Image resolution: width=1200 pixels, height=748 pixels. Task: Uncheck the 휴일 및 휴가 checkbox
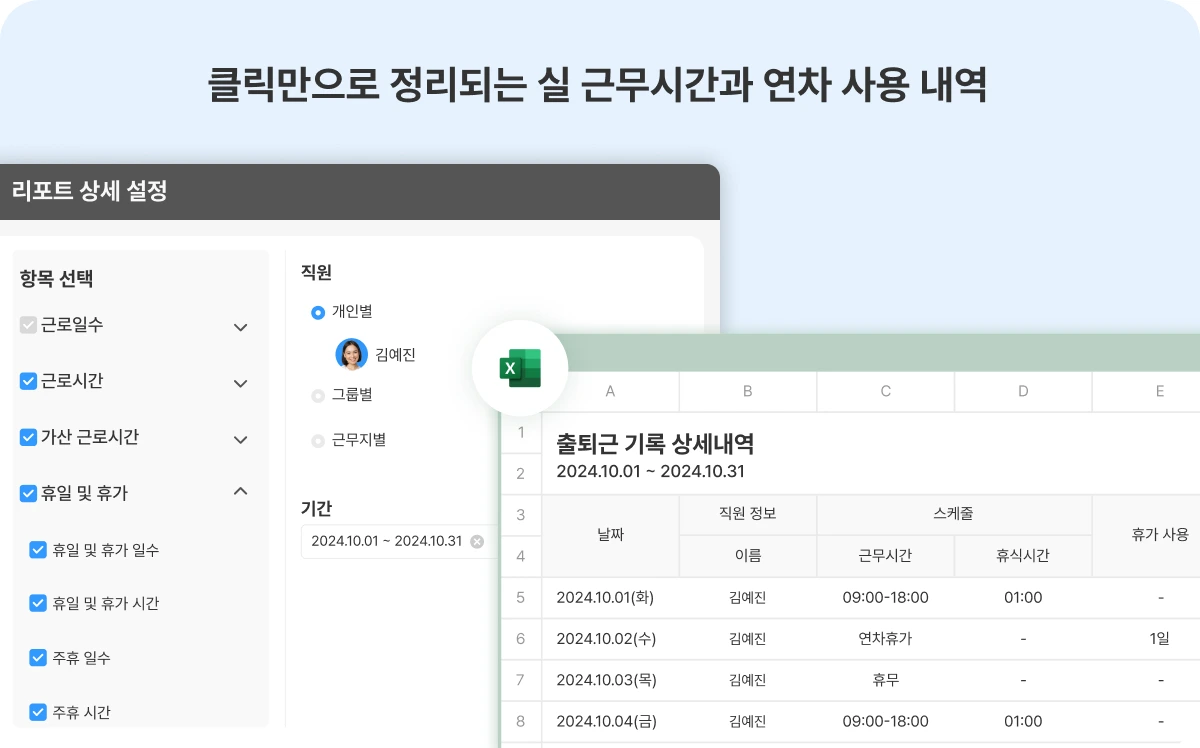click(x=28, y=493)
